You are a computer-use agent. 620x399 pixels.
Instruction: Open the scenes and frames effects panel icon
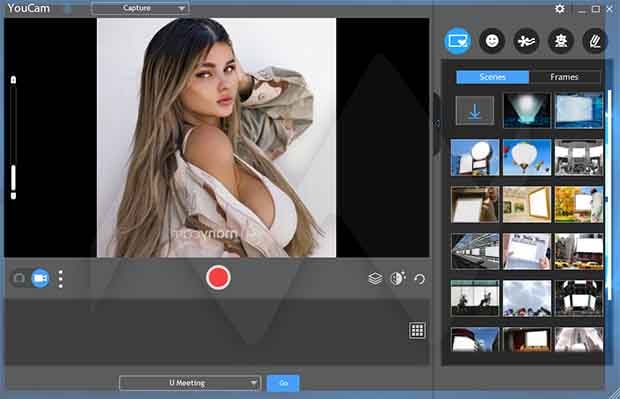click(x=457, y=41)
